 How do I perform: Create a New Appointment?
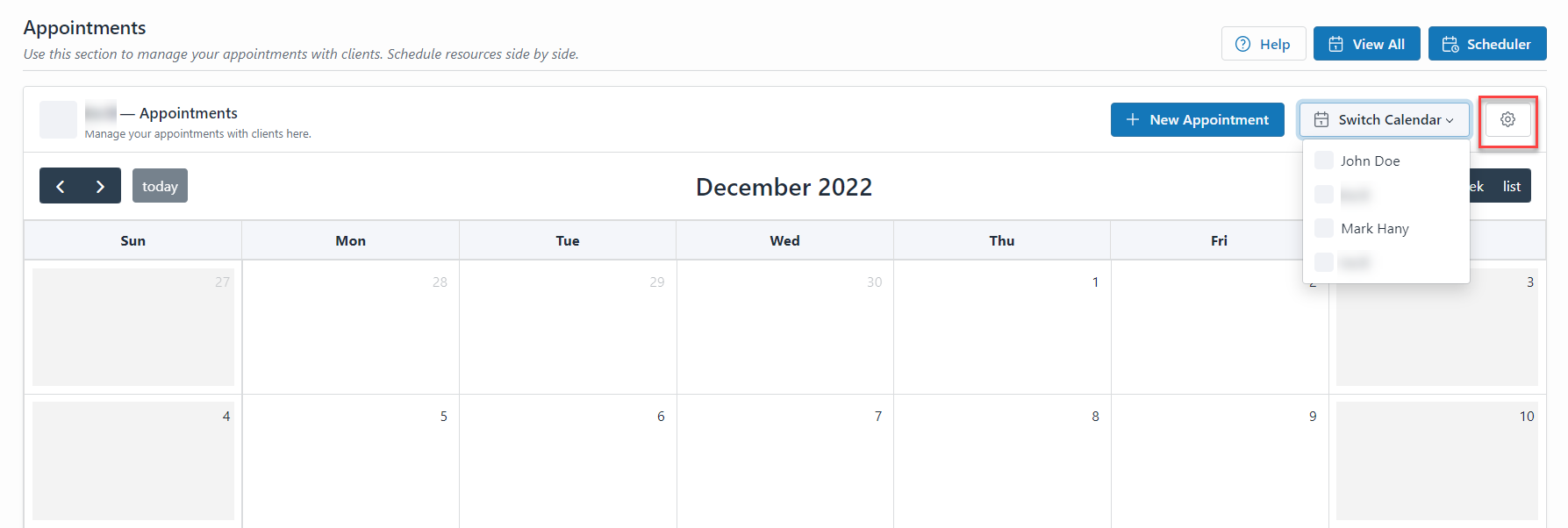(x=1197, y=119)
